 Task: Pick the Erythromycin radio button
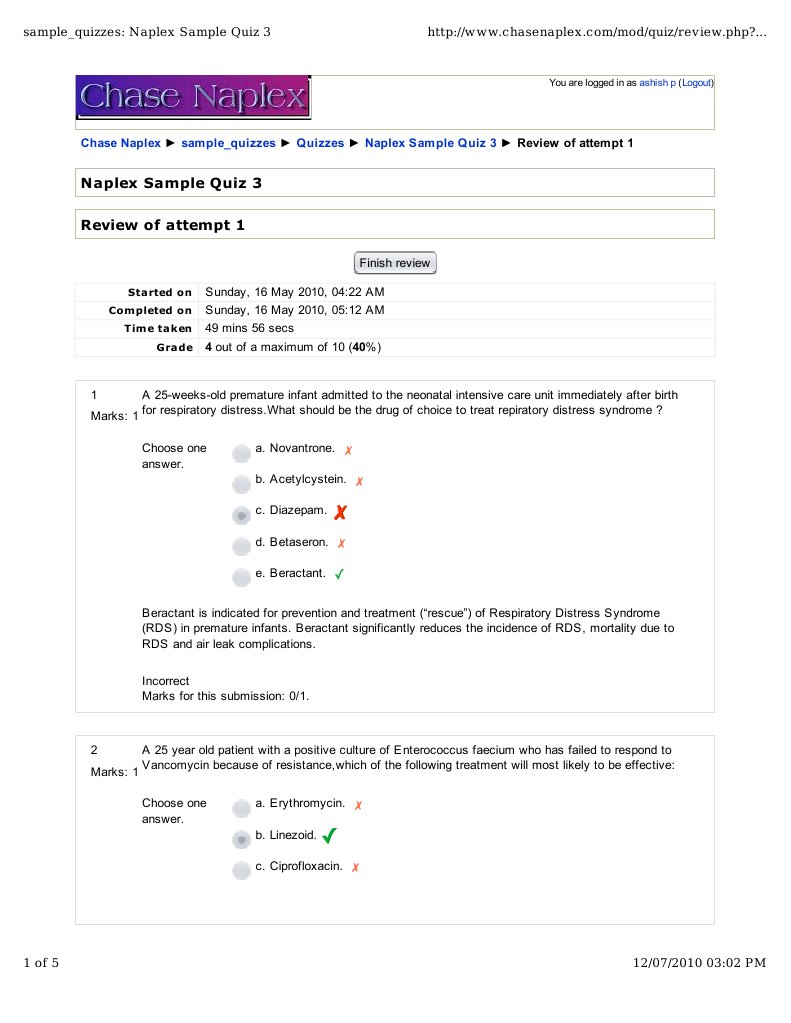click(x=241, y=808)
